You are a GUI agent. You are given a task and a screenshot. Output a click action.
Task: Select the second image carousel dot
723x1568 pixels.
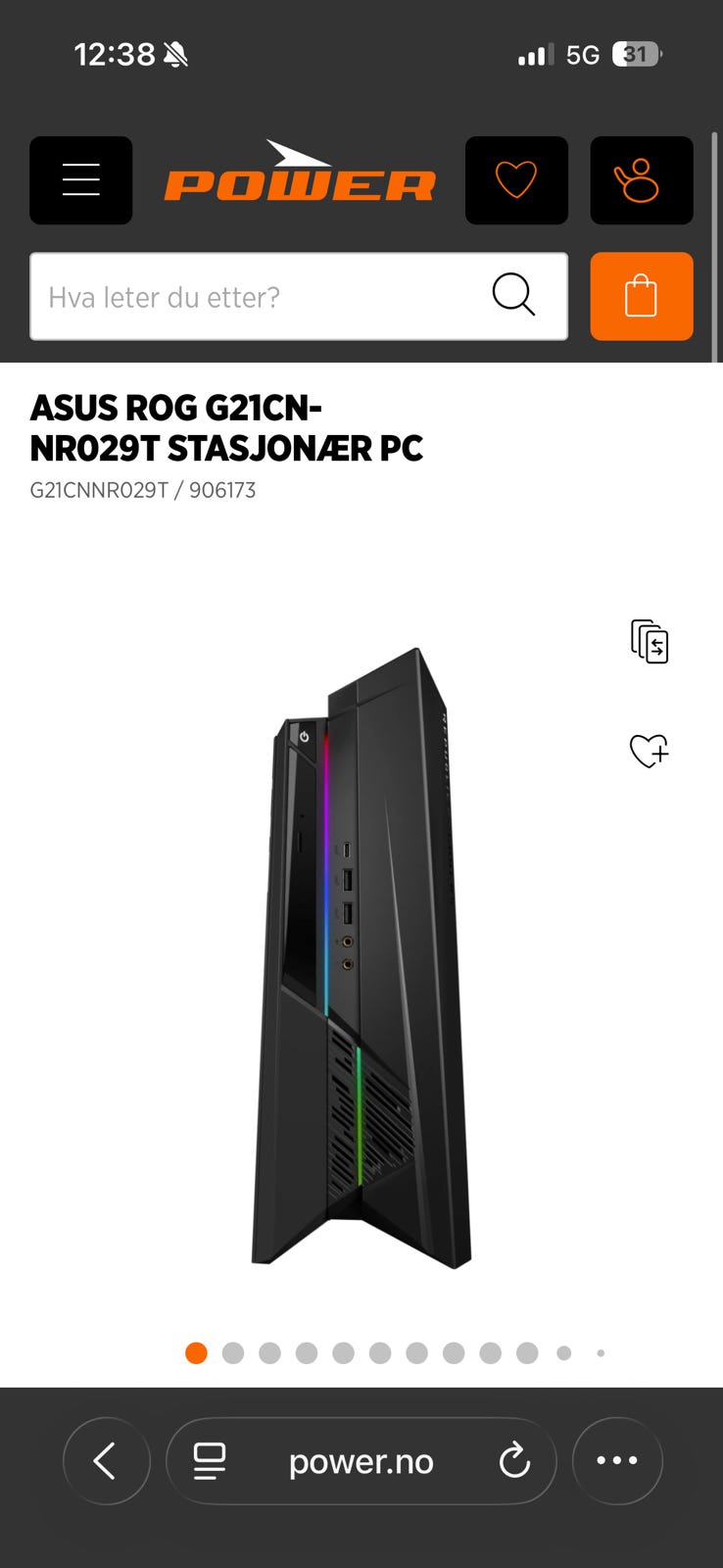pyautogui.click(x=233, y=1353)
